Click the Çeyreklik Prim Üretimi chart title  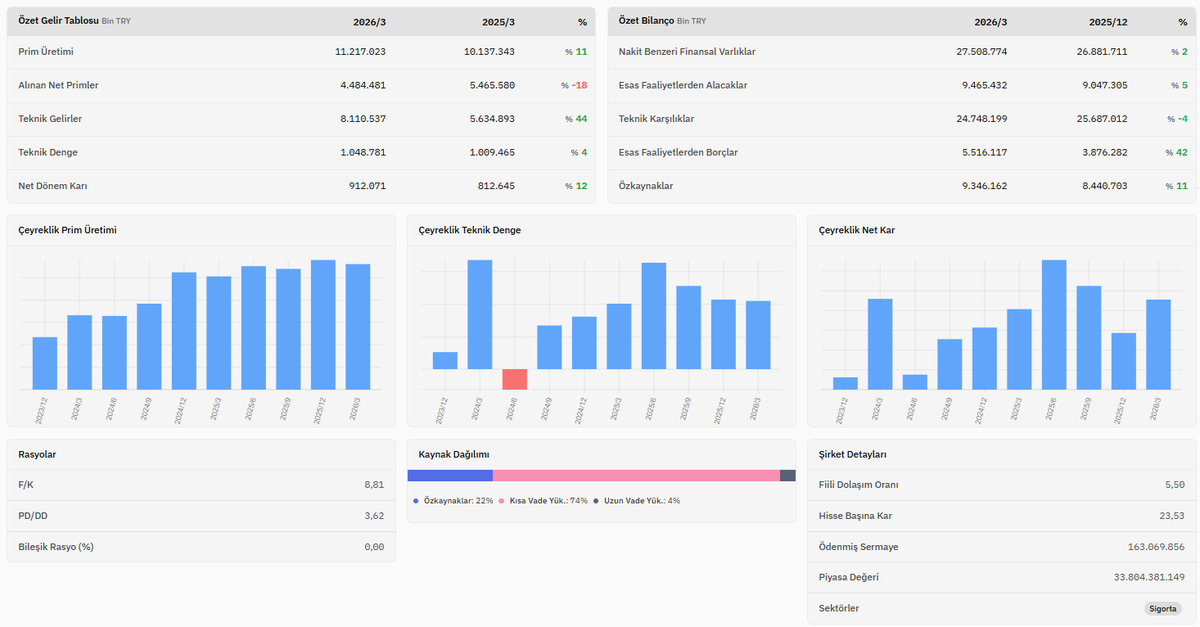[x=68, y=230]
